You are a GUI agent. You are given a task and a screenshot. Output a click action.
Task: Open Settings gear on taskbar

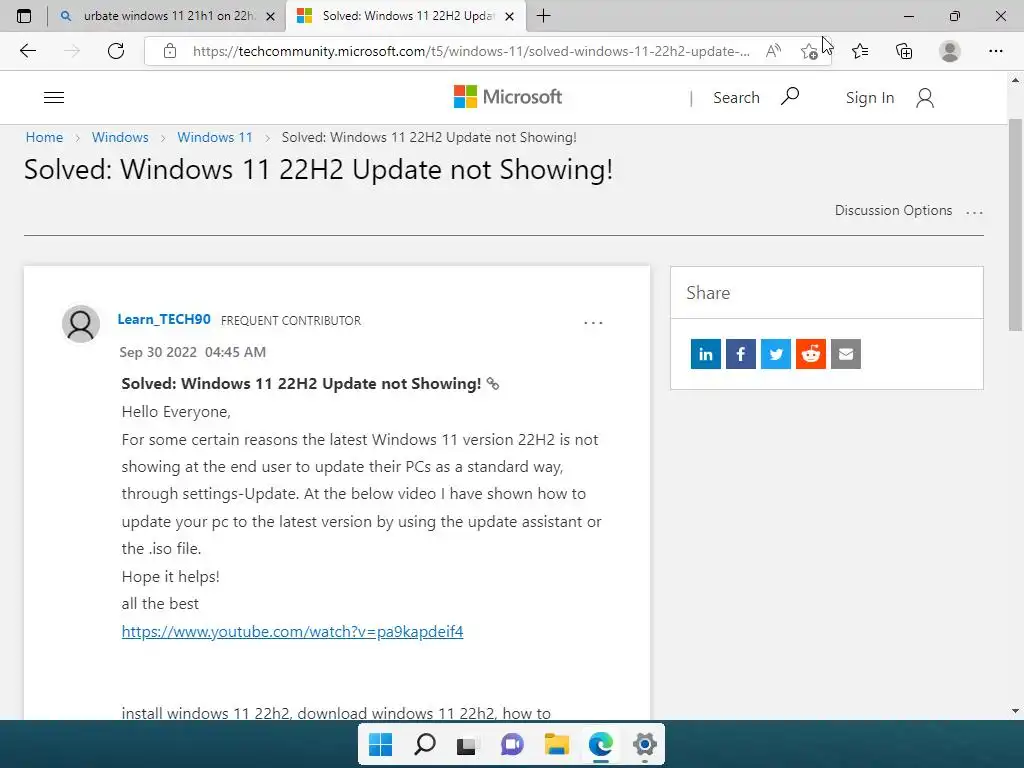[x=645, y=744]
